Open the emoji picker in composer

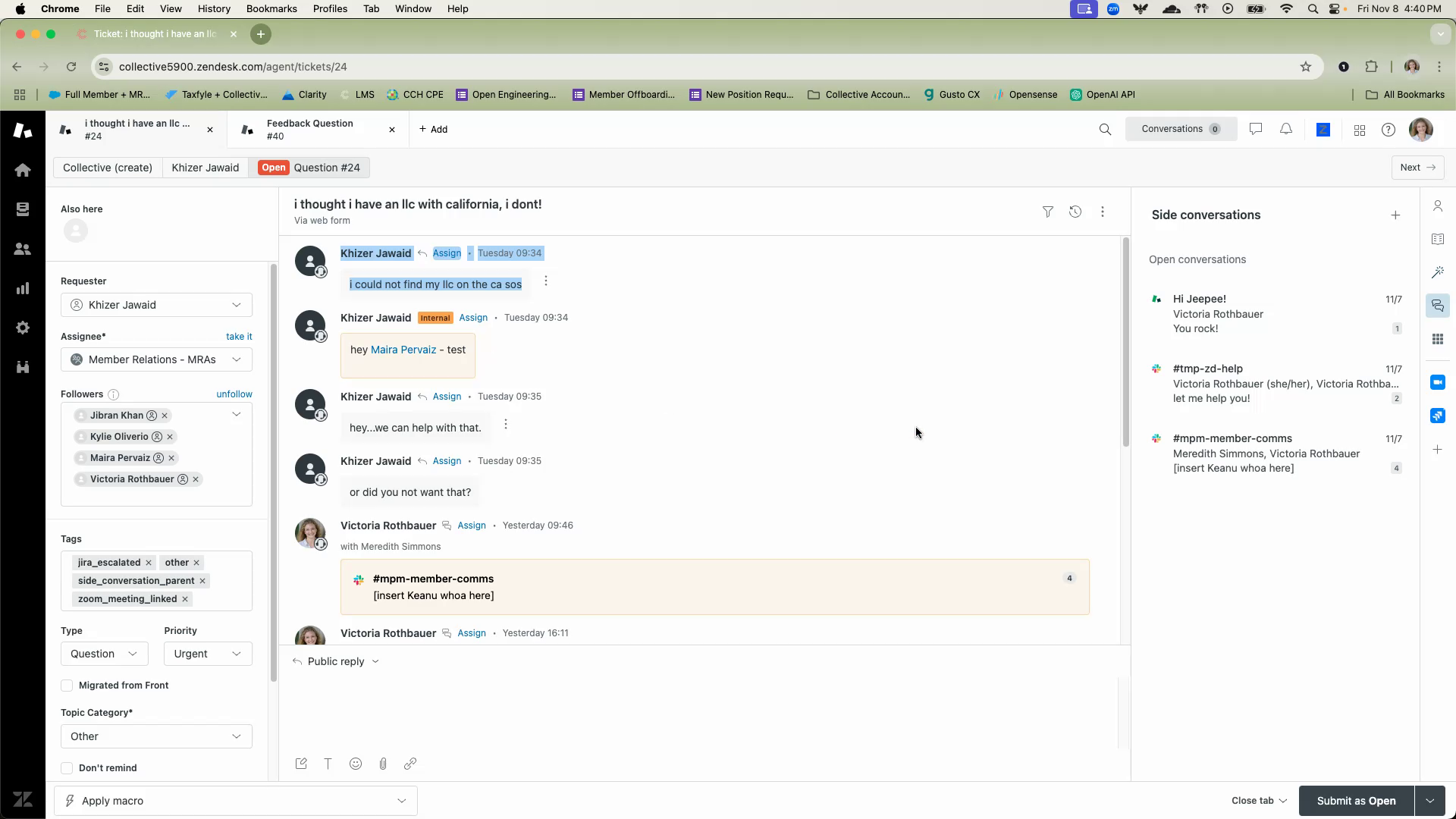(x=356, y=764)
